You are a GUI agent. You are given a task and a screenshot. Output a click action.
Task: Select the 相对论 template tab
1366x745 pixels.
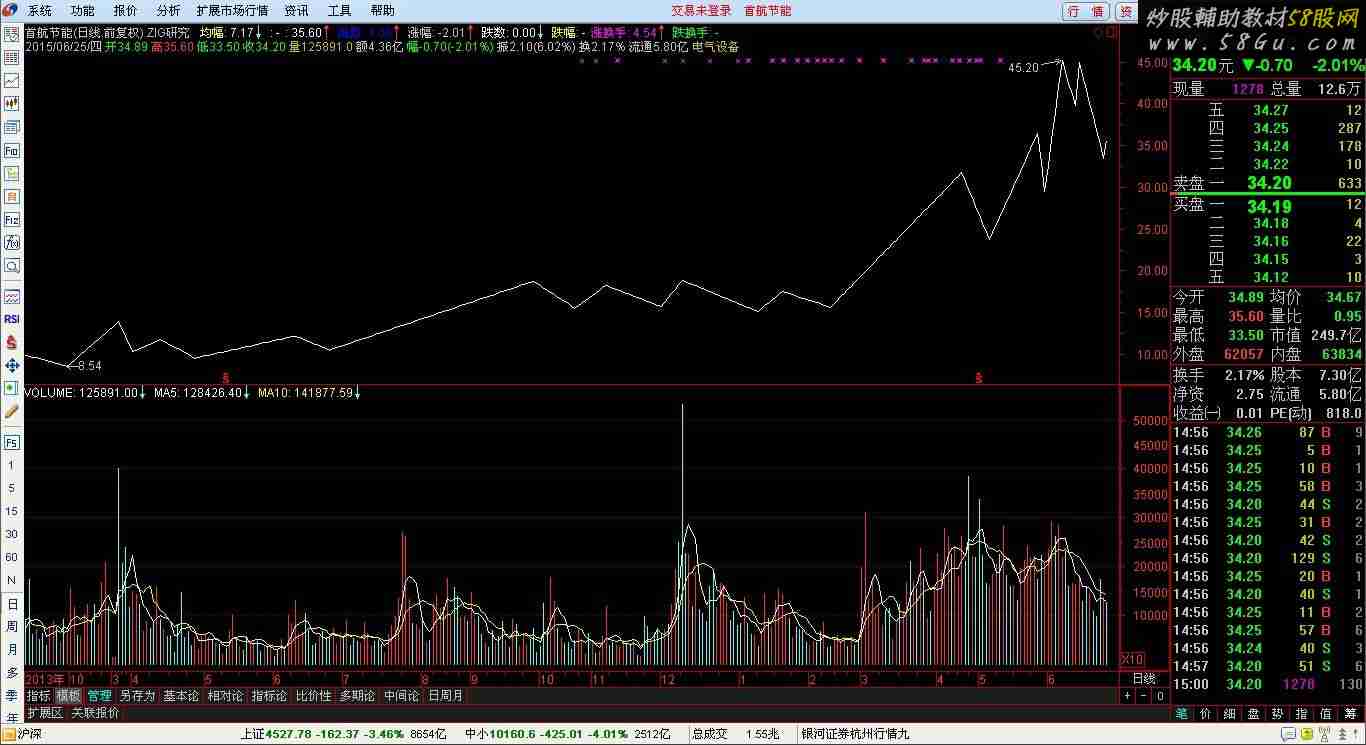(225, 695)
